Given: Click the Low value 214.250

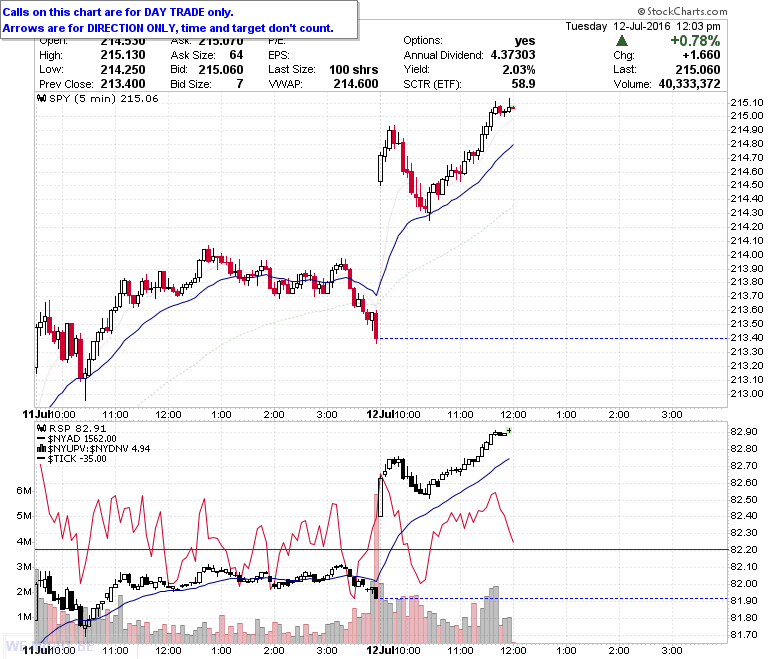Looking at the screenshot, I should coord(123,70).
